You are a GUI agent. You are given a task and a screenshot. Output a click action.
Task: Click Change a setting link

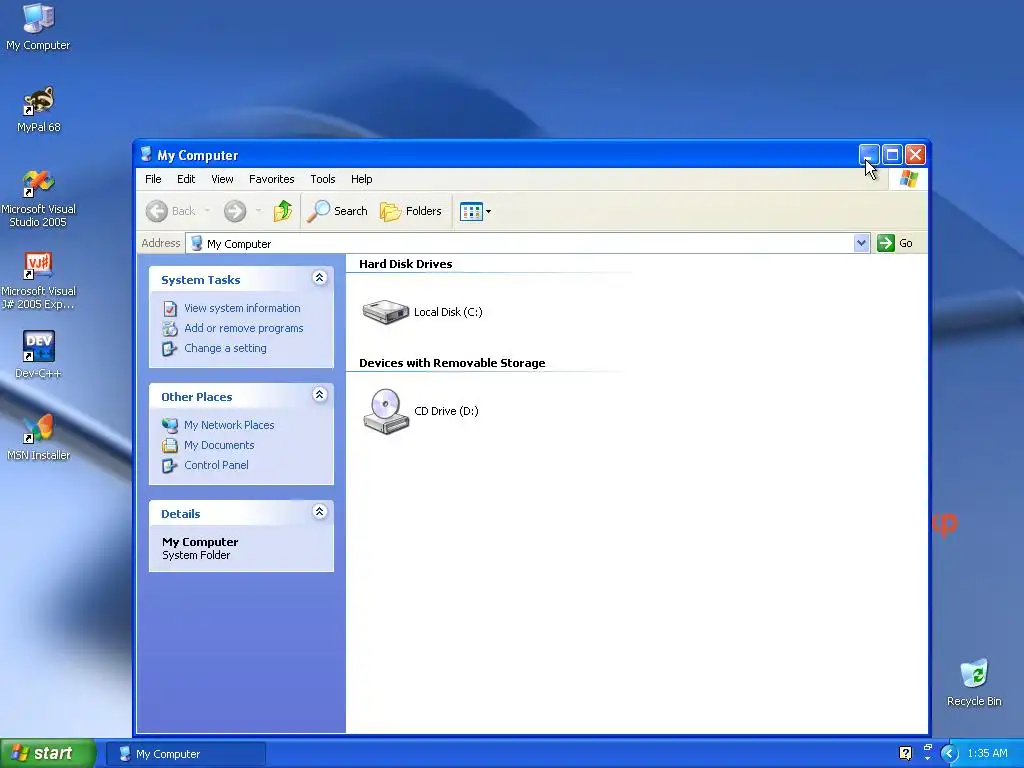225,348
